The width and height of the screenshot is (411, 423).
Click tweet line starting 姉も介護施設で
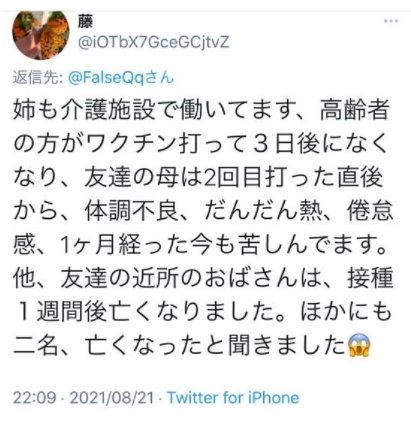201,110
